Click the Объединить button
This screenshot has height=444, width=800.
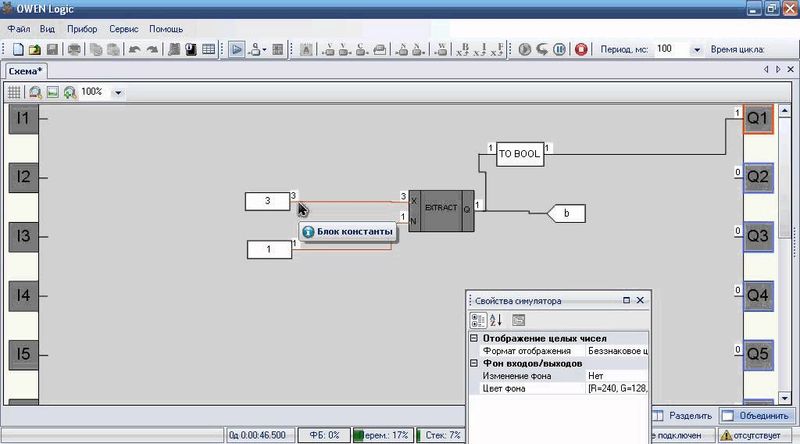757,416
